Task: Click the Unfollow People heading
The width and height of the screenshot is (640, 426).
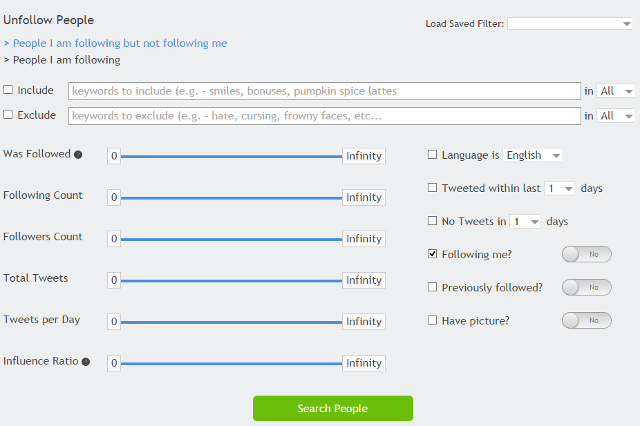Action: pyautogui.click(x=49, y=20)
